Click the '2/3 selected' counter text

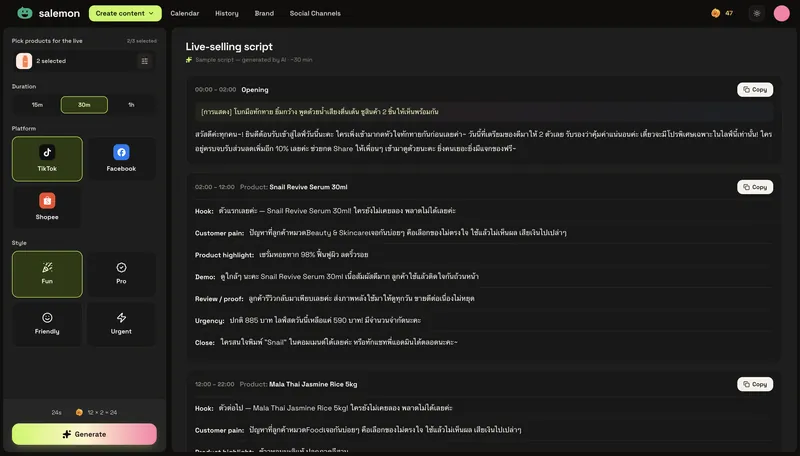(x=142, y=41)
